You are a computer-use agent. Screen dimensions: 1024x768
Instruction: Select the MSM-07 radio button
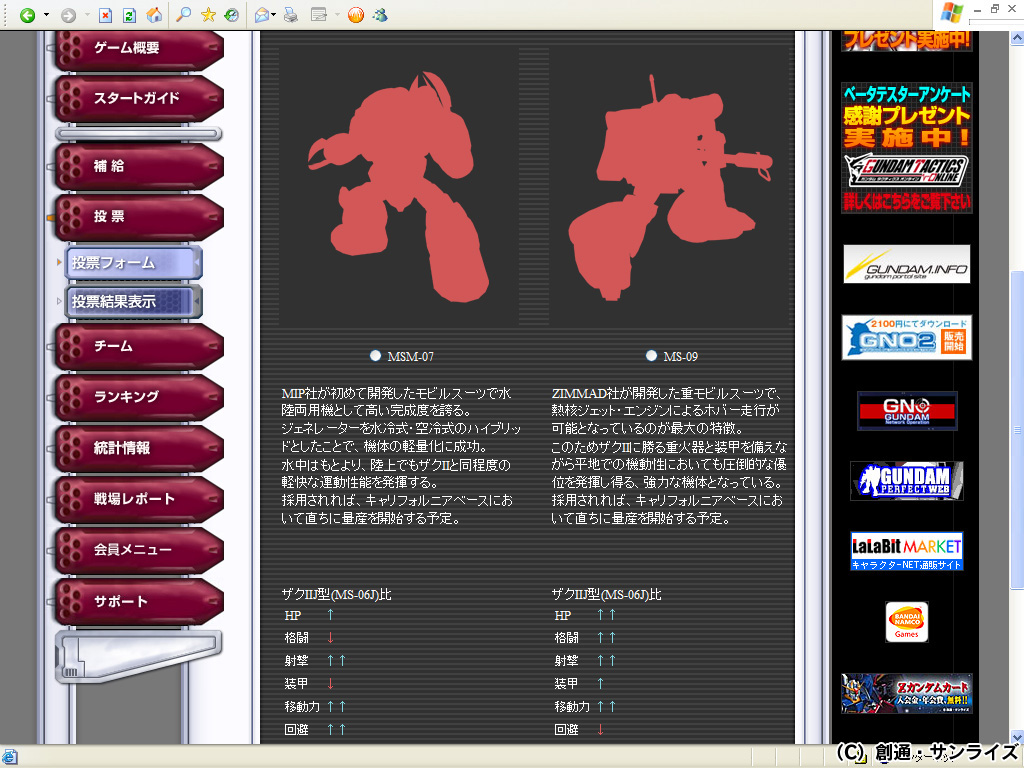[x=375, y=356]
